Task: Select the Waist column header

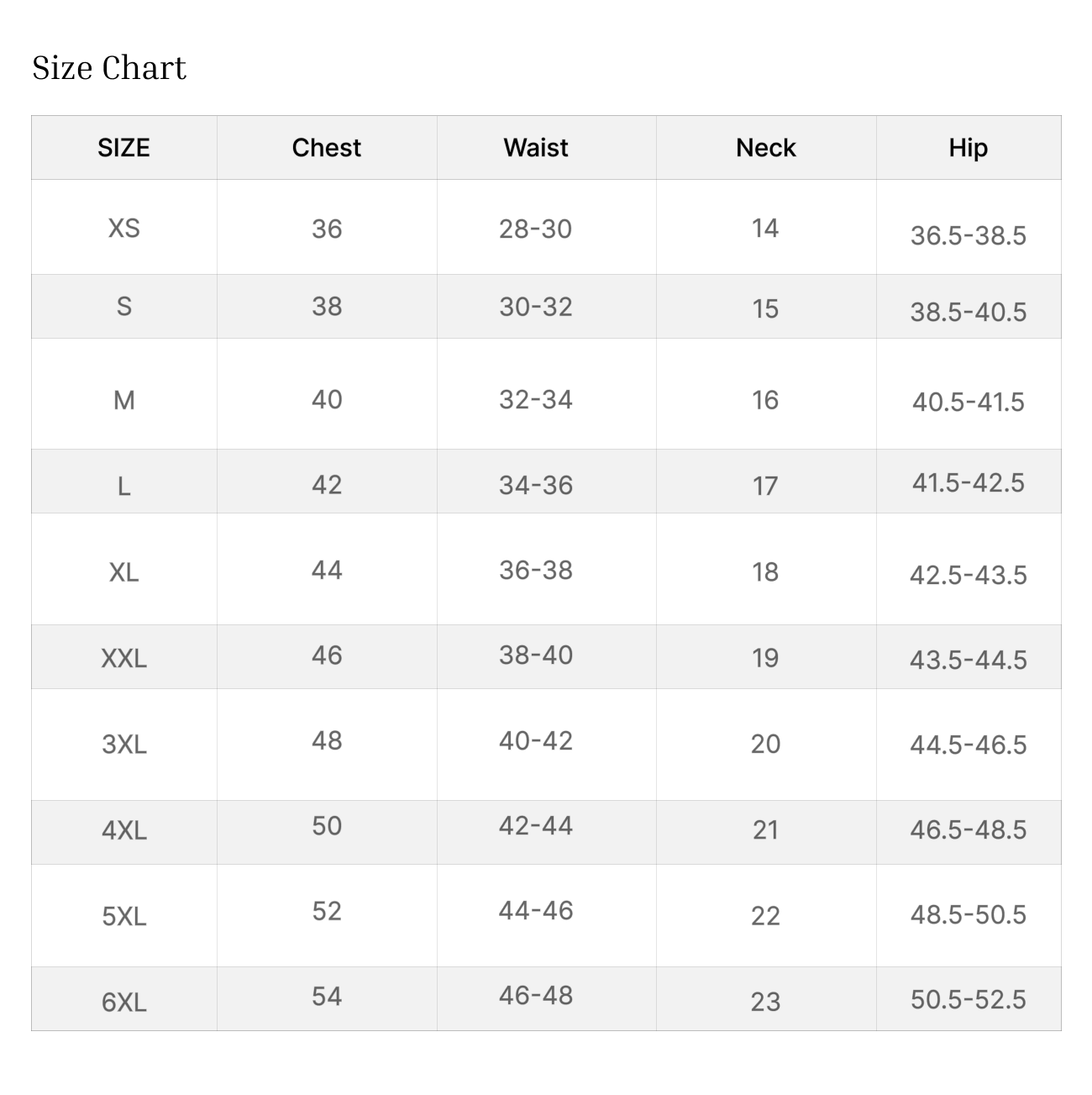Action: [x=536, y=148]
